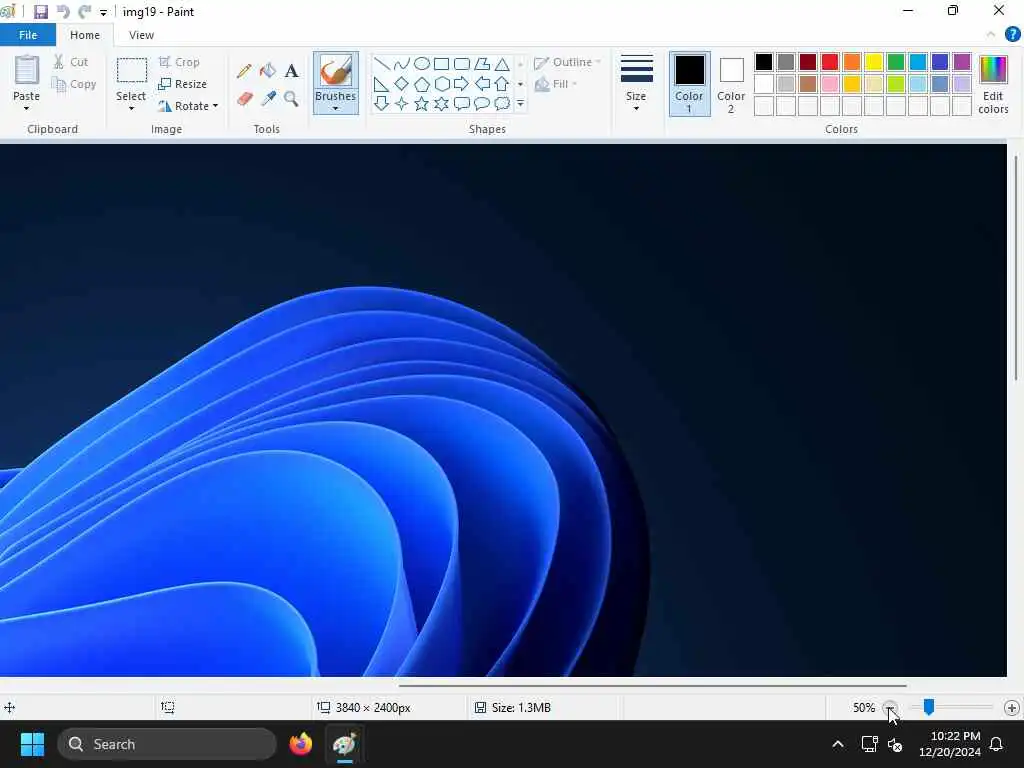Choose the Right triangle shape

(381, 84)
